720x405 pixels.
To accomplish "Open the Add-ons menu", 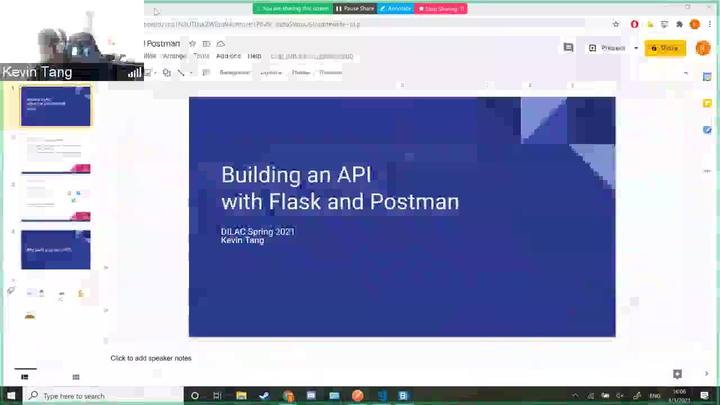I will 228,56.
